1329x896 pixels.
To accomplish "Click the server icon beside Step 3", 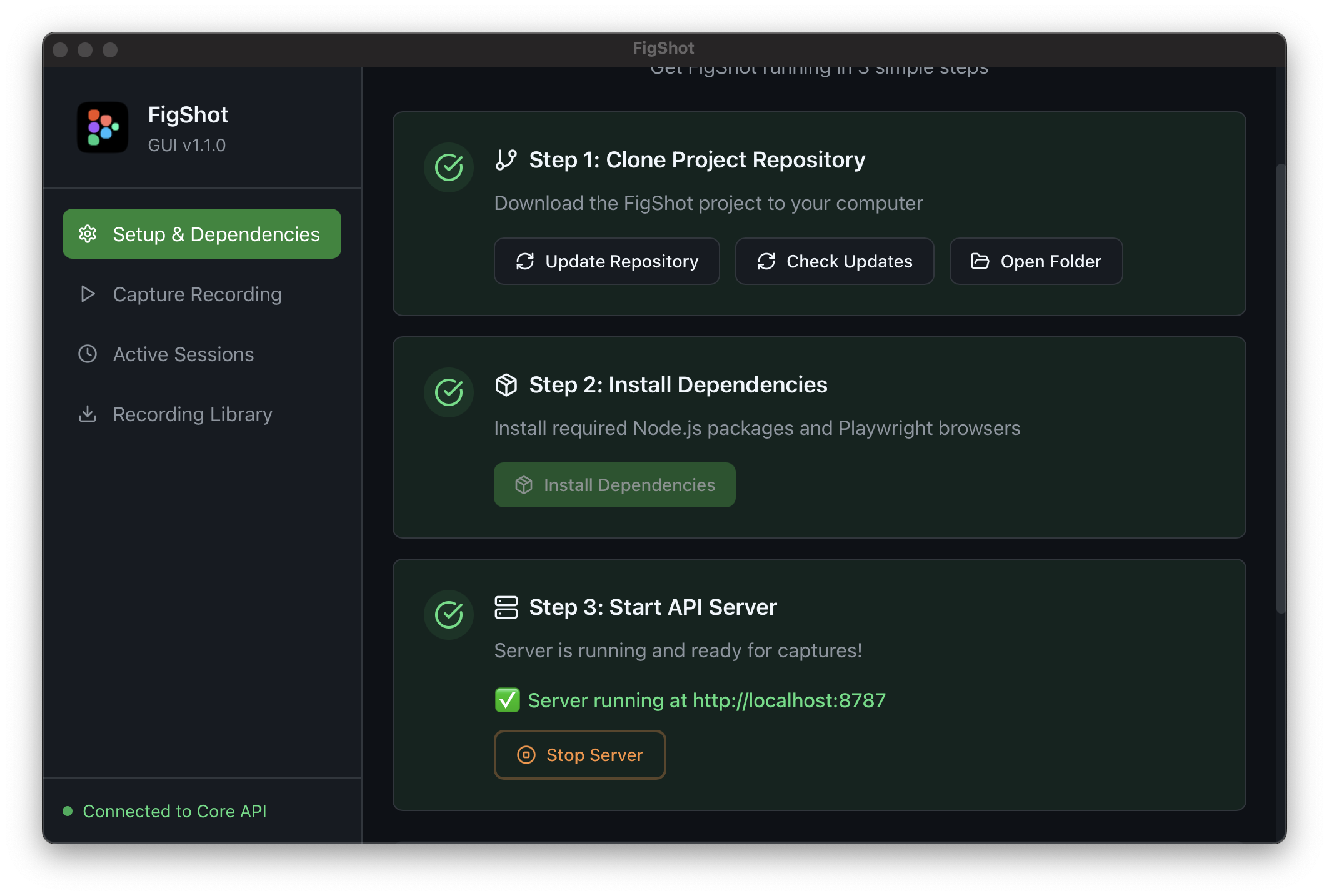I will pos(507,607).
